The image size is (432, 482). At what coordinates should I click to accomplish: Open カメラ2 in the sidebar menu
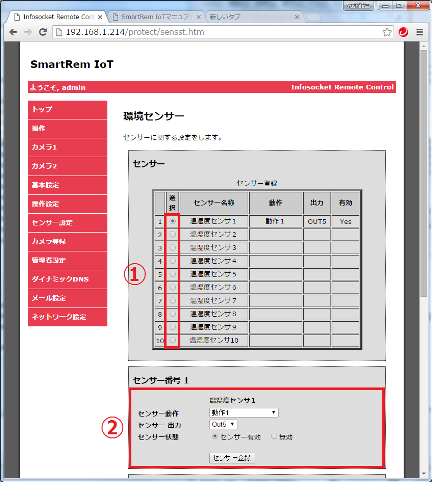pos(67,166)
